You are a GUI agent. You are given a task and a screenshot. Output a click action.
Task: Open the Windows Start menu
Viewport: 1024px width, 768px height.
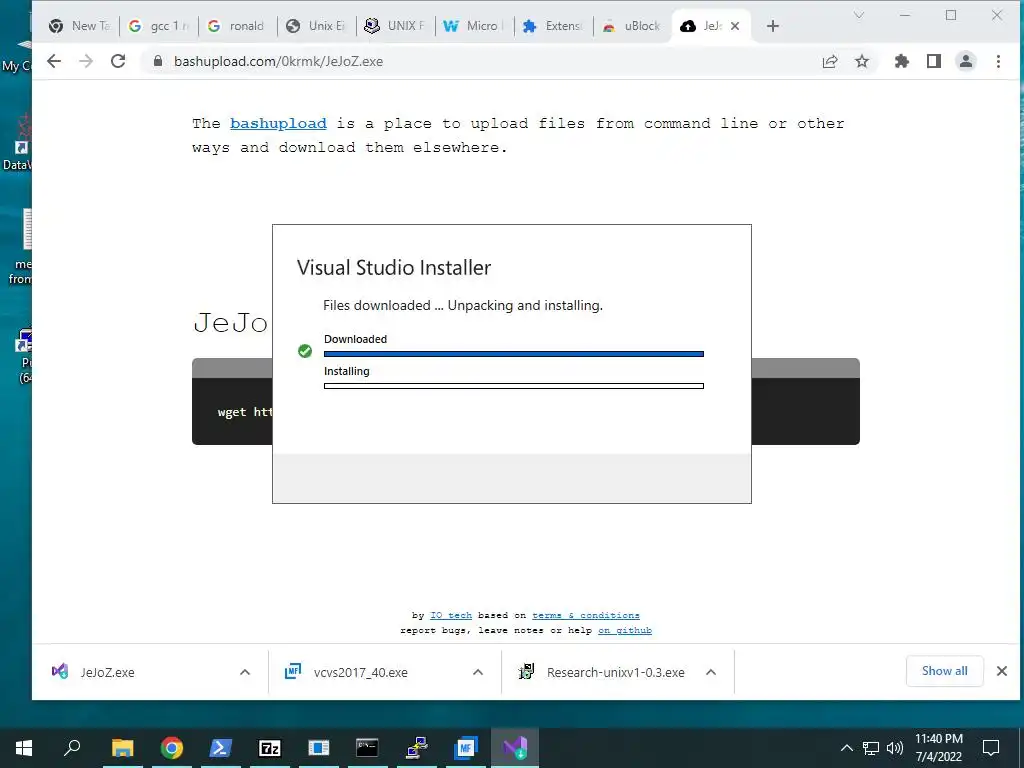[24, 748]
